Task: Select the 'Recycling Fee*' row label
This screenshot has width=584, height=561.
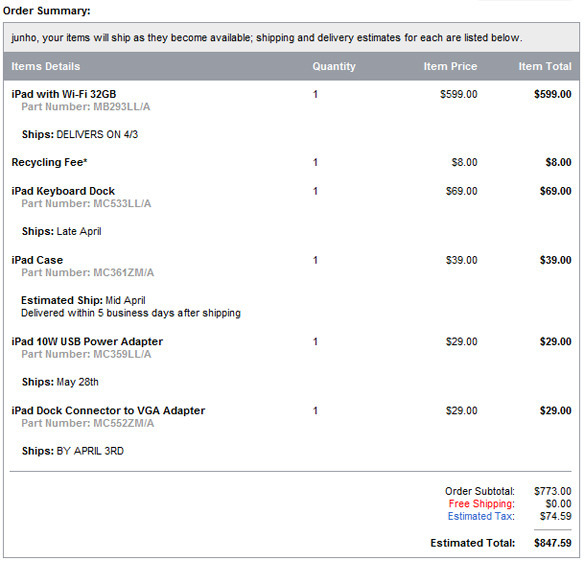Action: [49, 162]
